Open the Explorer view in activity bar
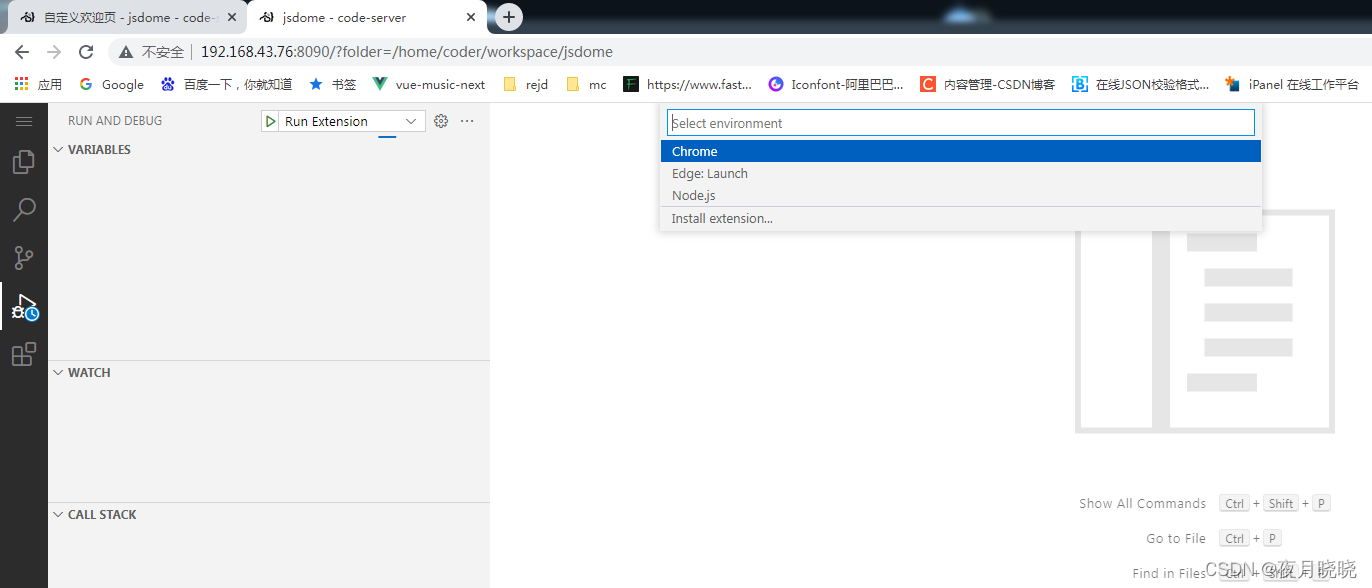Screen dimensions: 1372x588 pos(24,162)
